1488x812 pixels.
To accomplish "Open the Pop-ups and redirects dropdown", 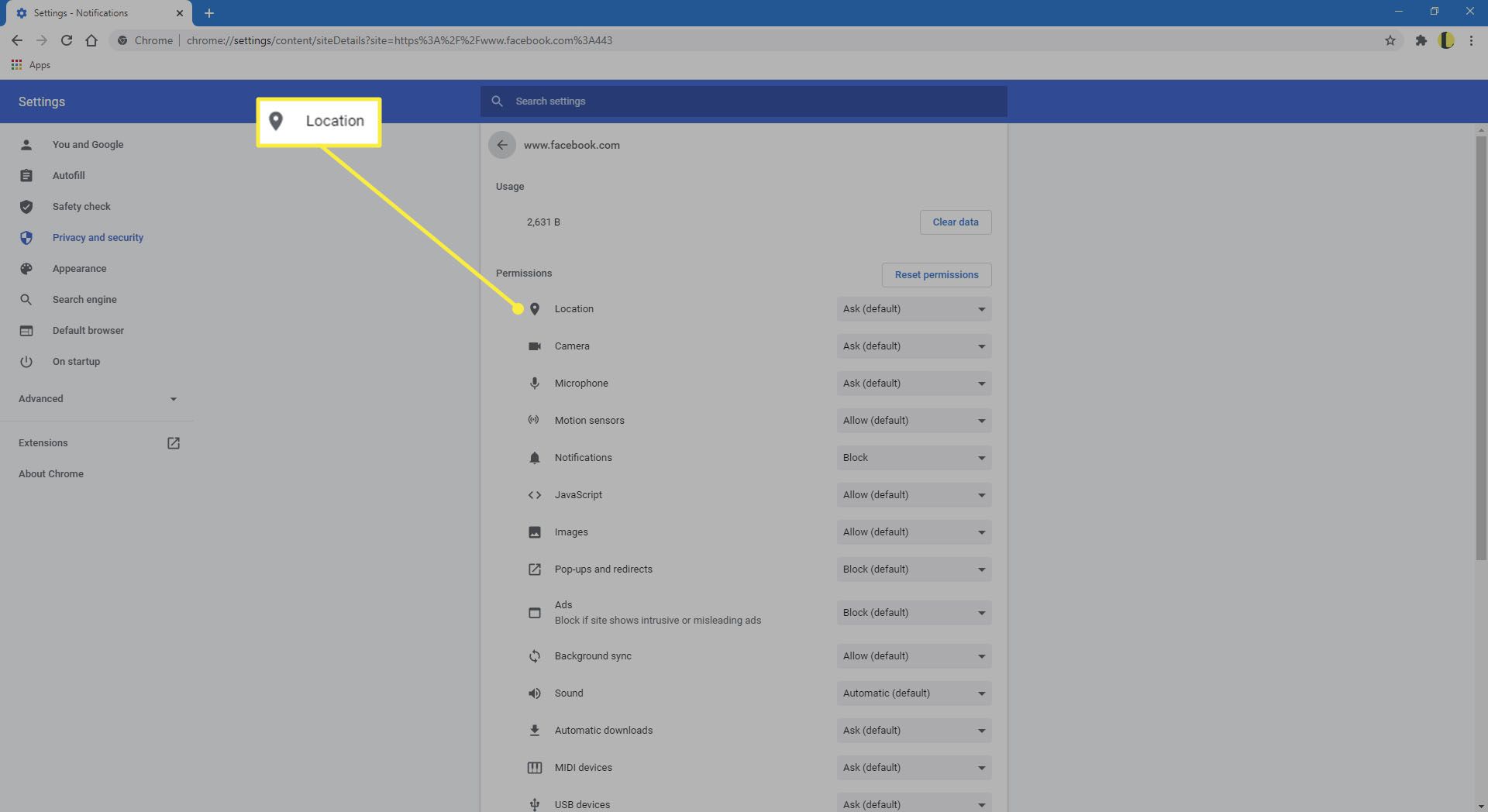I will tap(914, 569).
